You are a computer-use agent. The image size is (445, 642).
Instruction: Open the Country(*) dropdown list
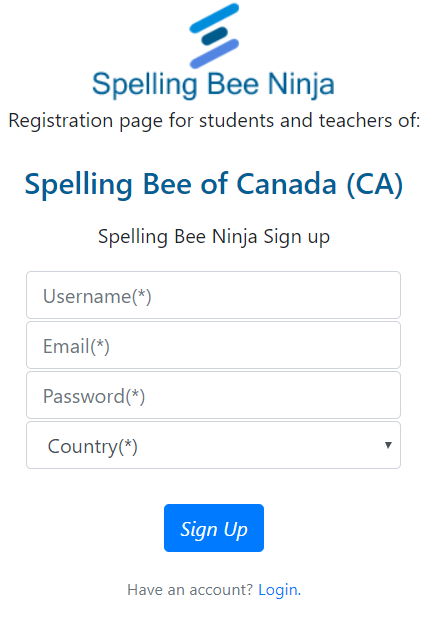click(213, 445)
